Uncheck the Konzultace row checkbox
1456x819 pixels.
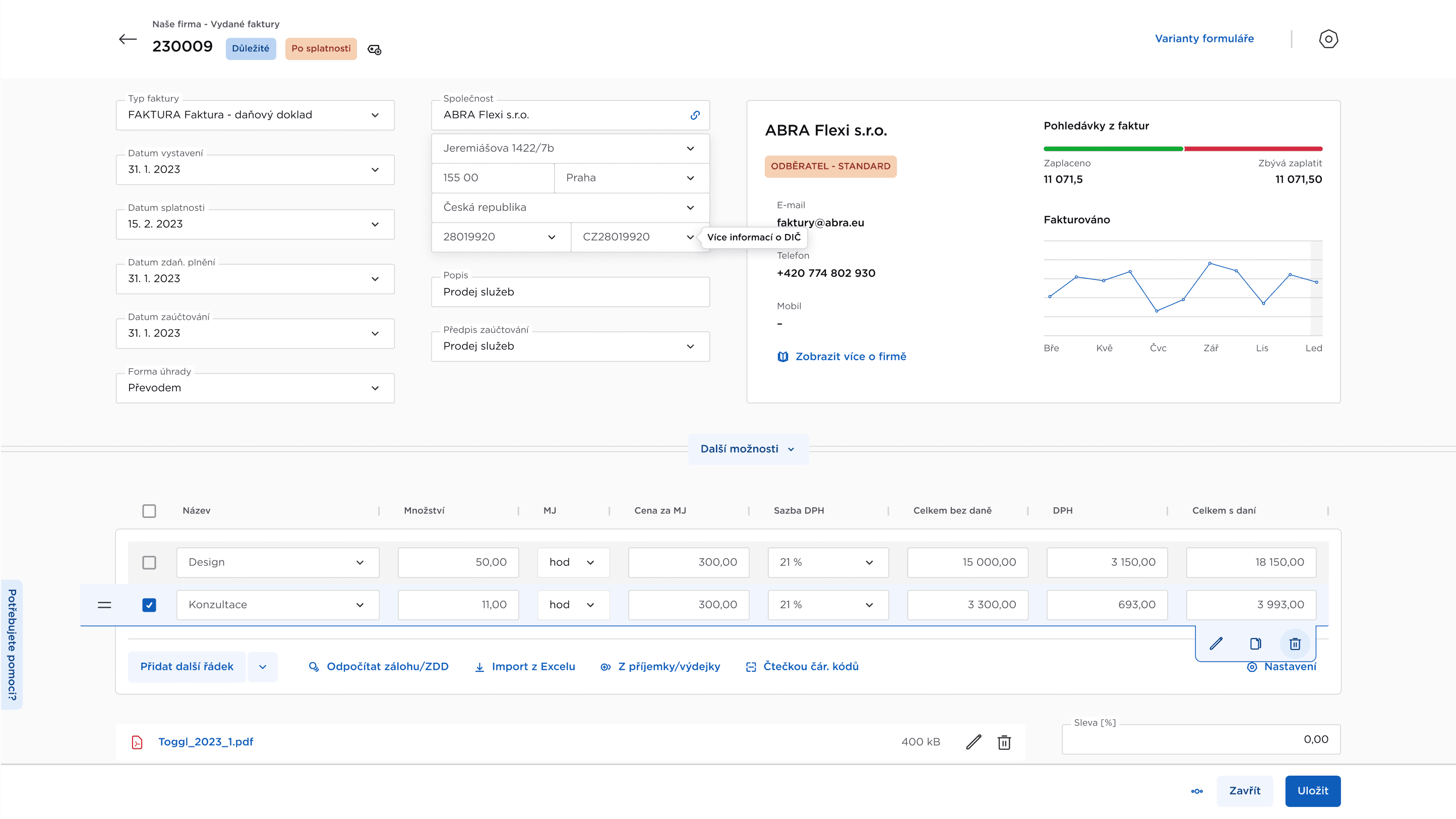tap(149, 605)
